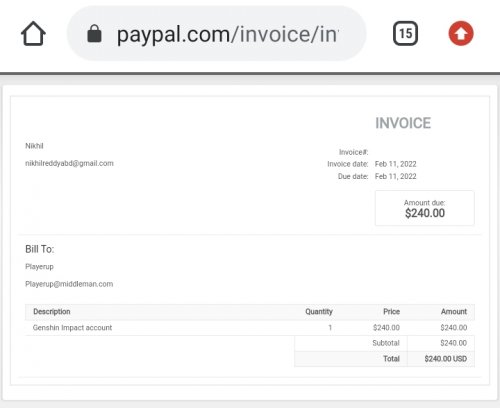
Task: Click the Bill To heading
Action: (x=39, y=249)
